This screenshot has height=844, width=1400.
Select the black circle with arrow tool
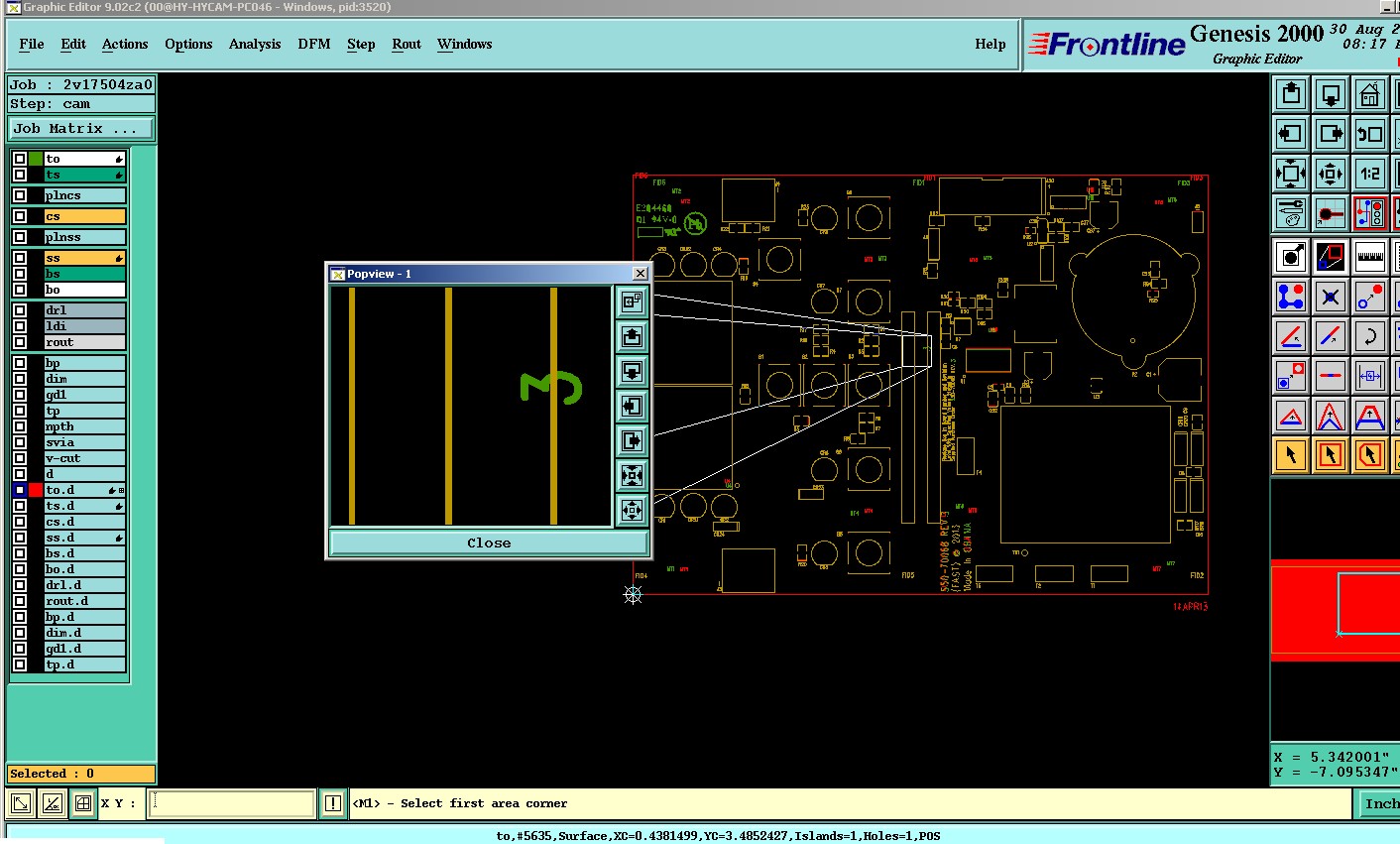(x=1291, y=257)
